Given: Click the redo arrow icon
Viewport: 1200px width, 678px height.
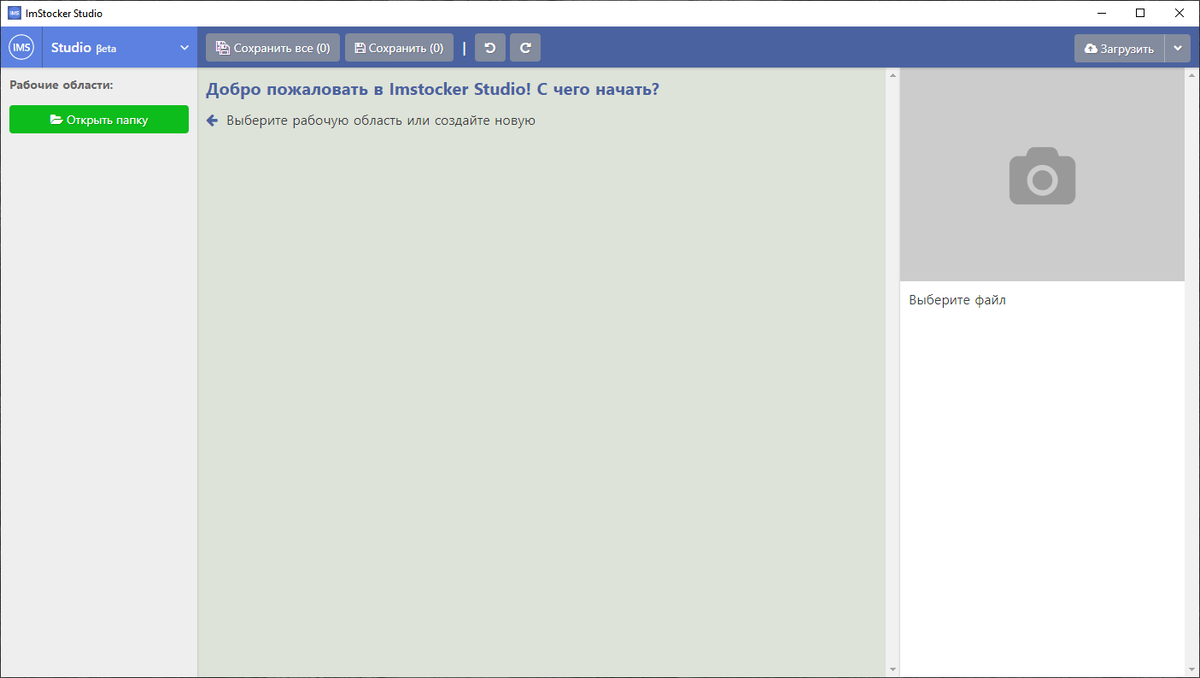Looking at the screenshot, I should 525,48.
